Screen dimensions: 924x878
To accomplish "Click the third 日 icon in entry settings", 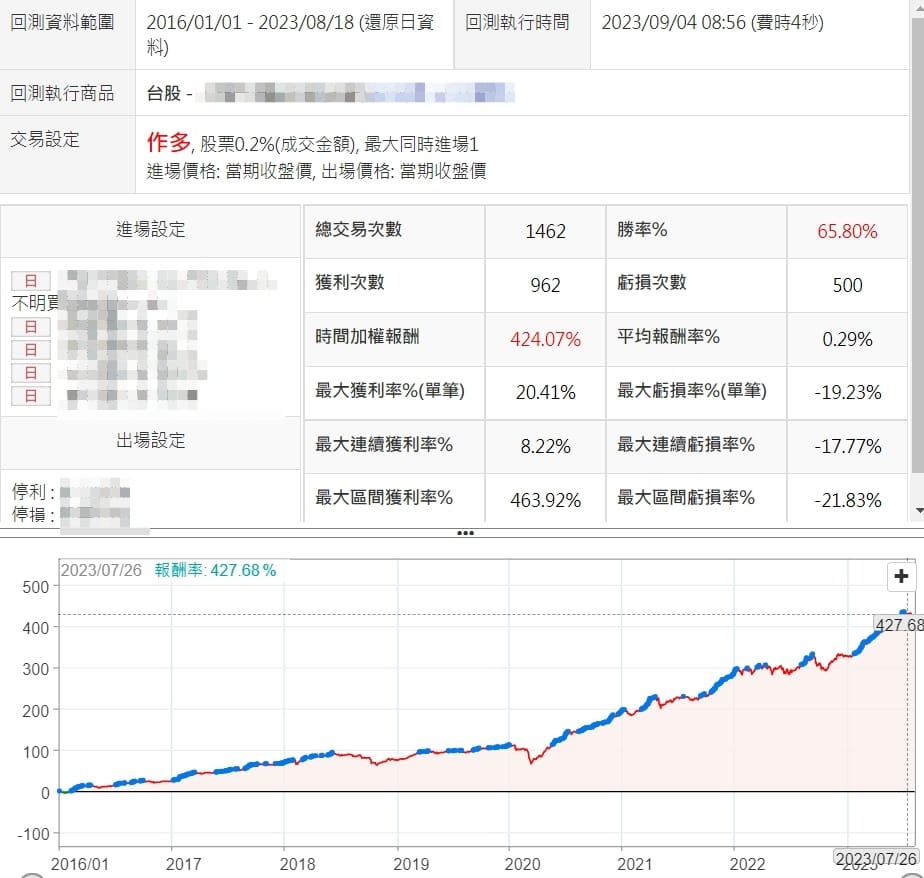I will (31, 350).
